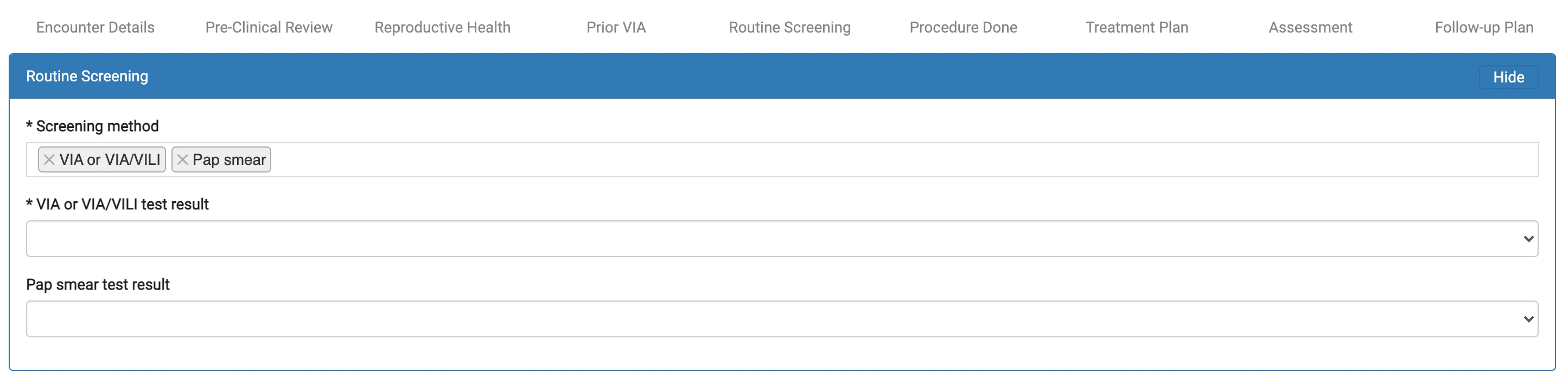Open the Follow-up Plan tab
The width and height of the screenshot is (1568, 384).
[x=1483, y=27]
